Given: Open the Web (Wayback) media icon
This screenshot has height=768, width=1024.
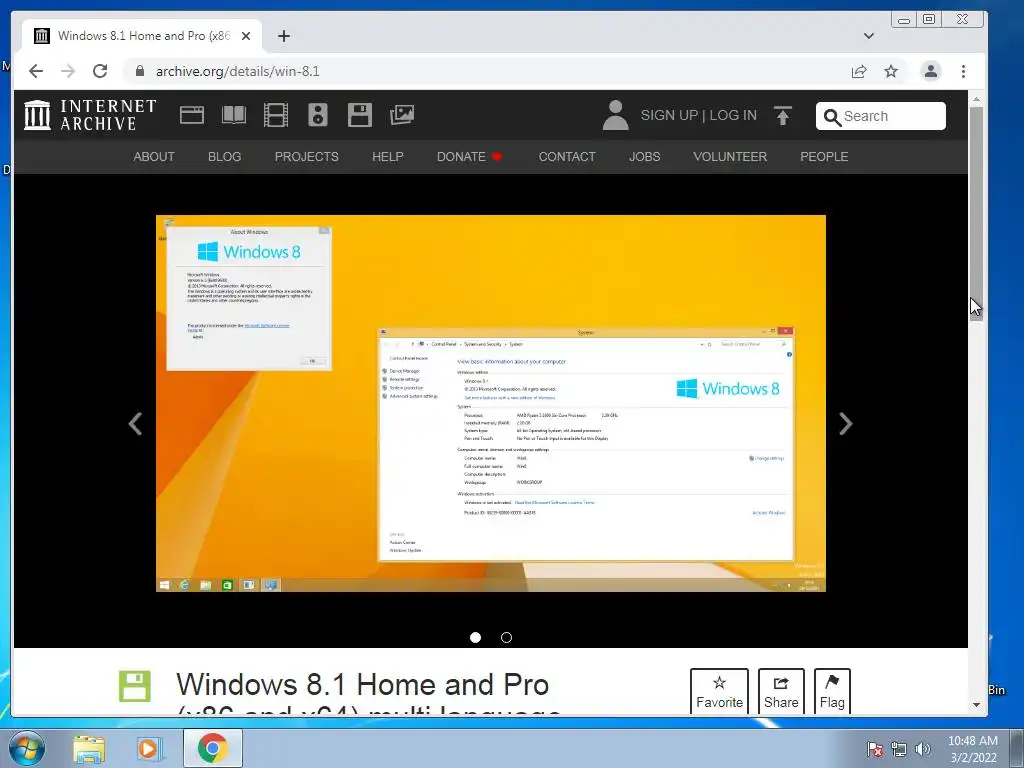Looking at the screenshot, I should coord(192,115).
